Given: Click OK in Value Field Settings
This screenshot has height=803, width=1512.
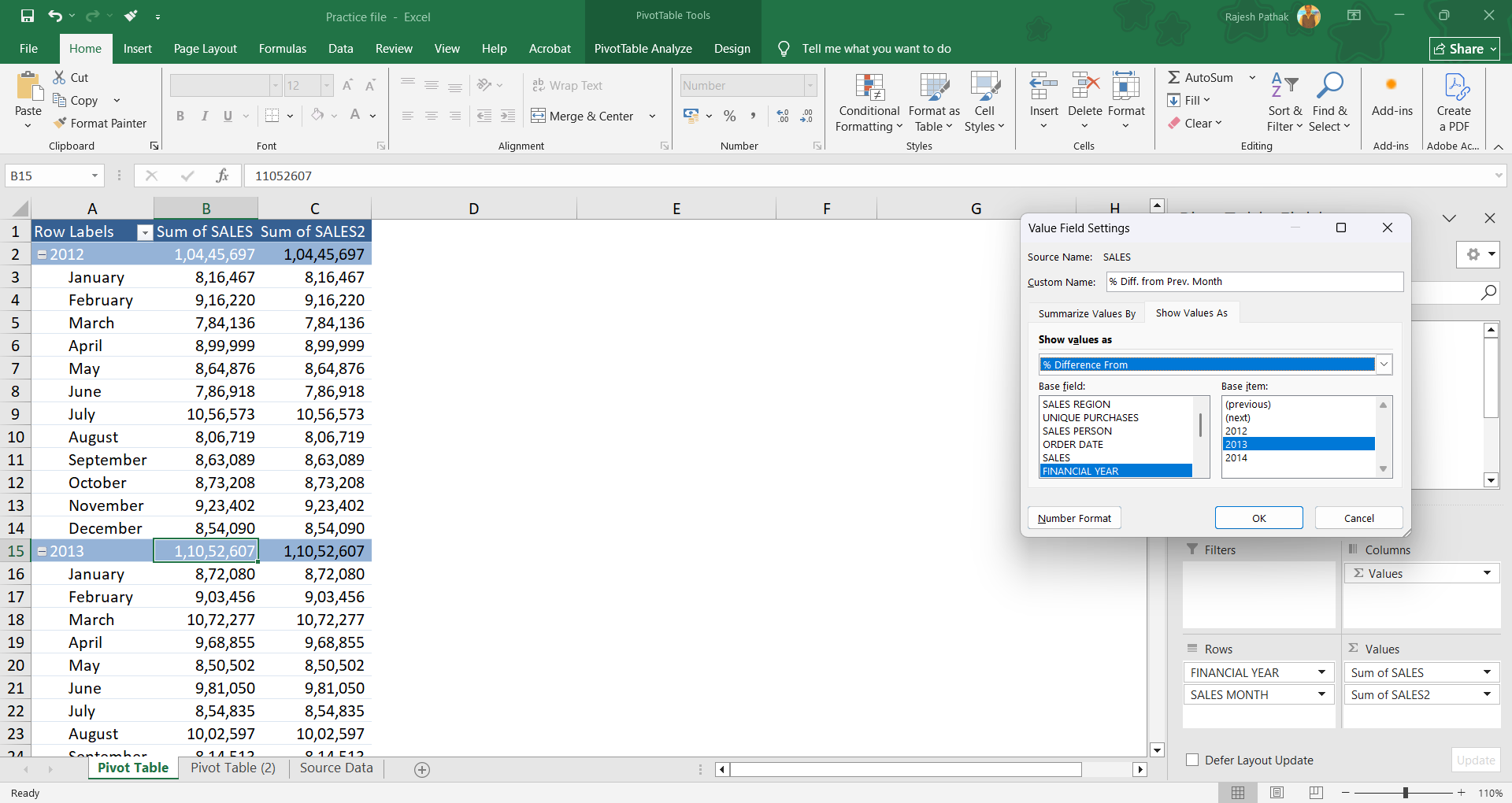Looking at the screenshot, I should [x=1258, y=518].
